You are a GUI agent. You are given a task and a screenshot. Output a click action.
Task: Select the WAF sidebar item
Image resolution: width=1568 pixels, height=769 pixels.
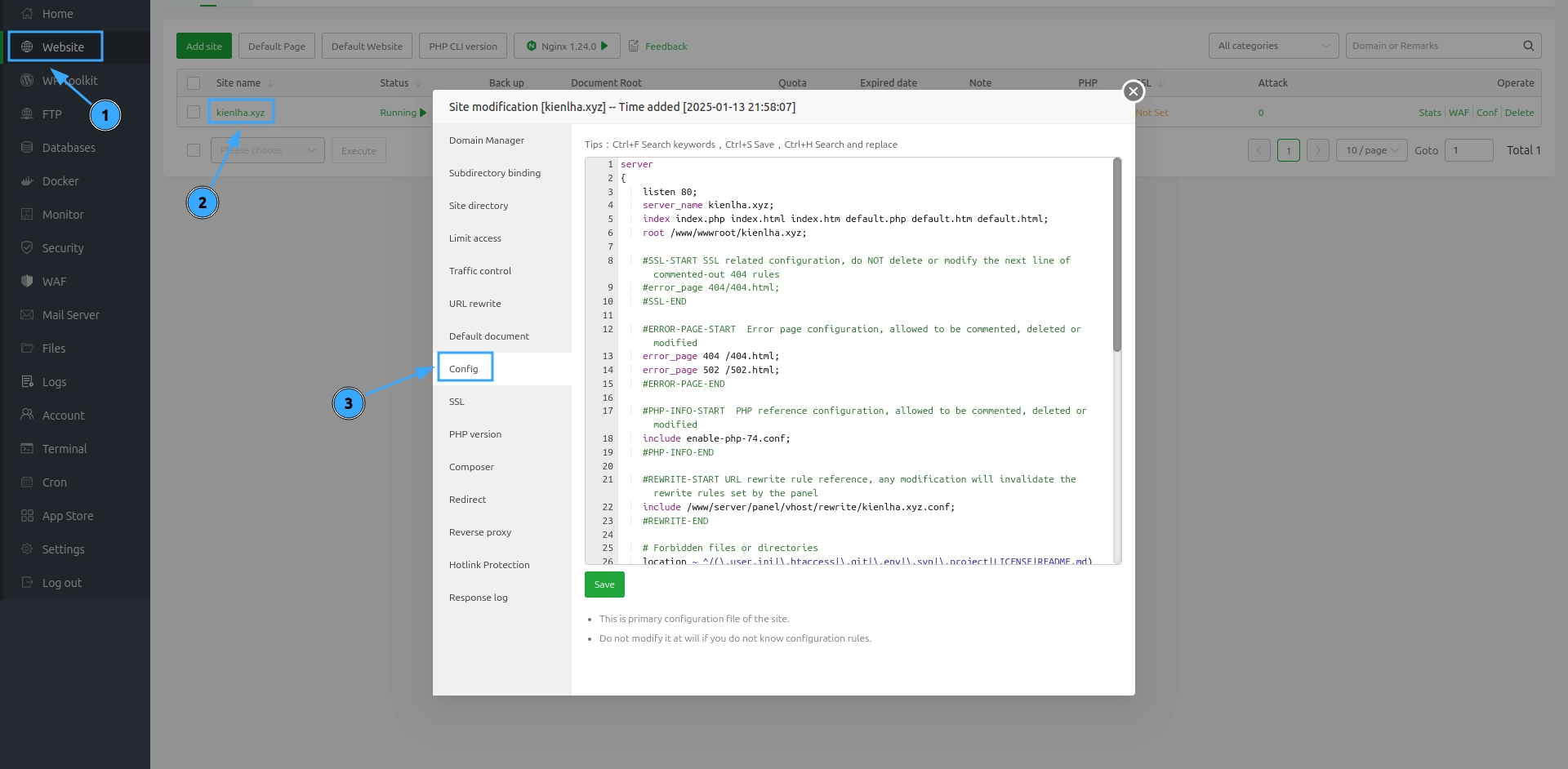click(53, 280)
